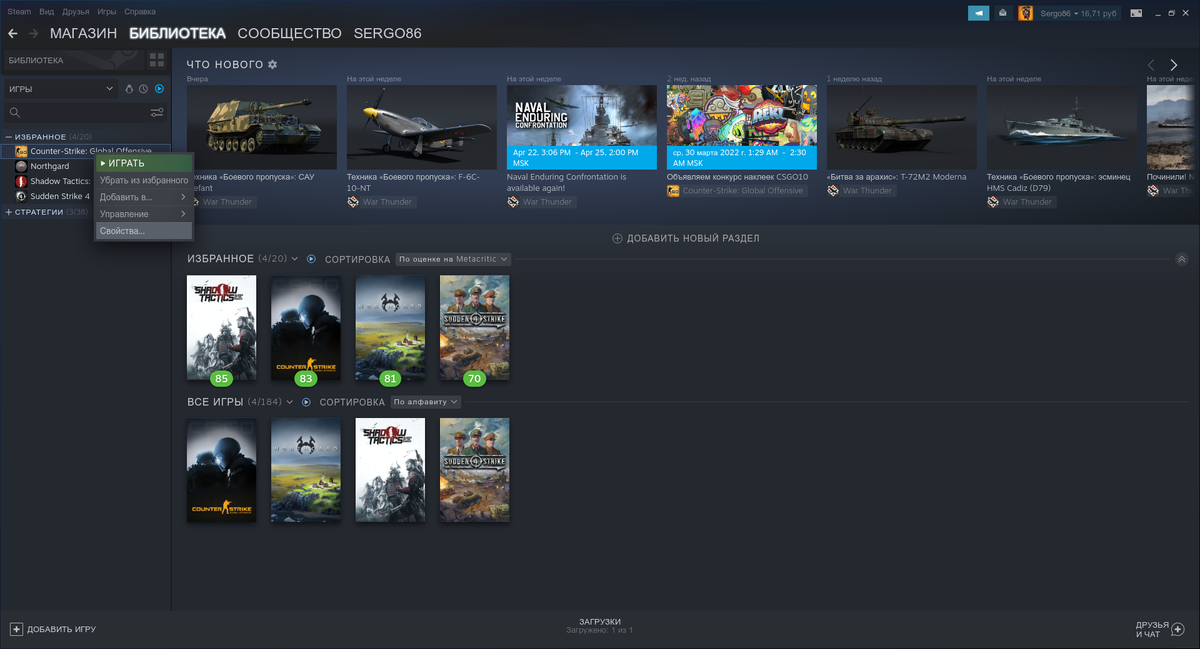Open ДРУЗЬЯ И ЧАТ panel
This screenshot has height=649, width=1200.
tap(1160, 629)
